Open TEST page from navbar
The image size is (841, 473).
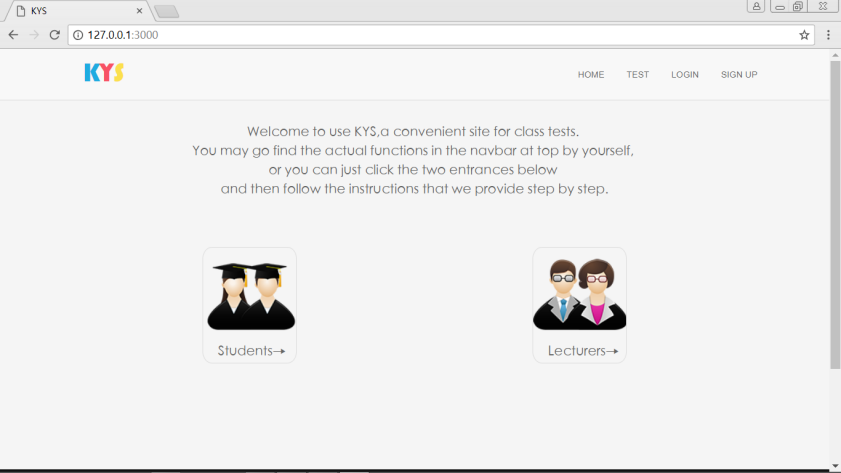point(638,75)
